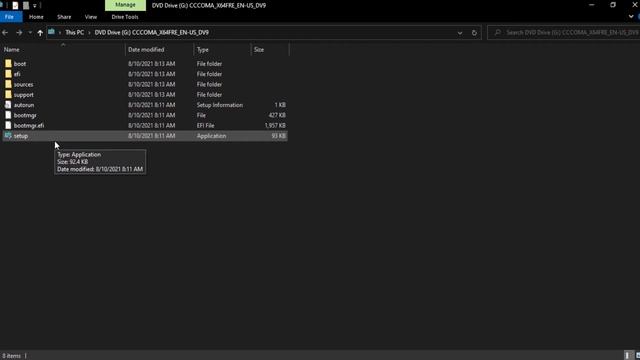The image size is (640, 360).
Task: Click 1,957 KB size cell
Action: [x=275, y=125]
